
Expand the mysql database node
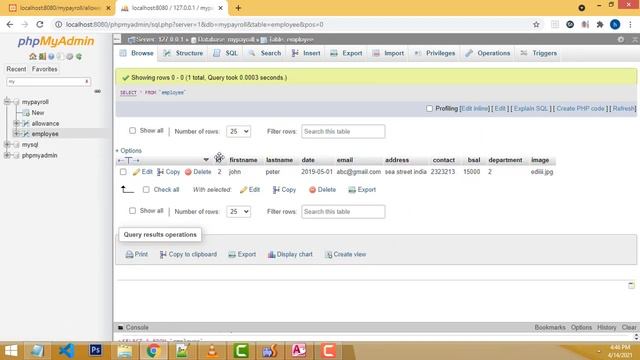7,144
